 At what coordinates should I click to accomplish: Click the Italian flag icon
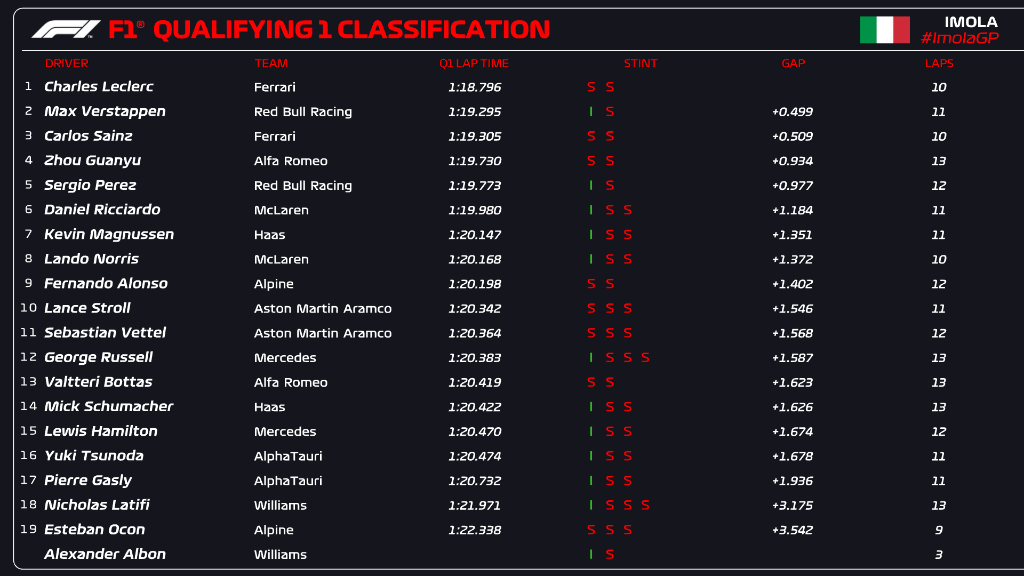pyautogui.click(x=884, y=30)
